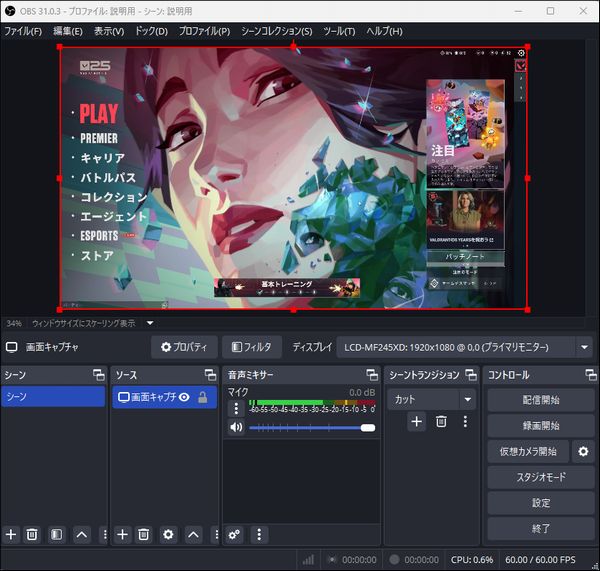
Task: Pop out the シーントランジション dock
Action: point(471,375)
